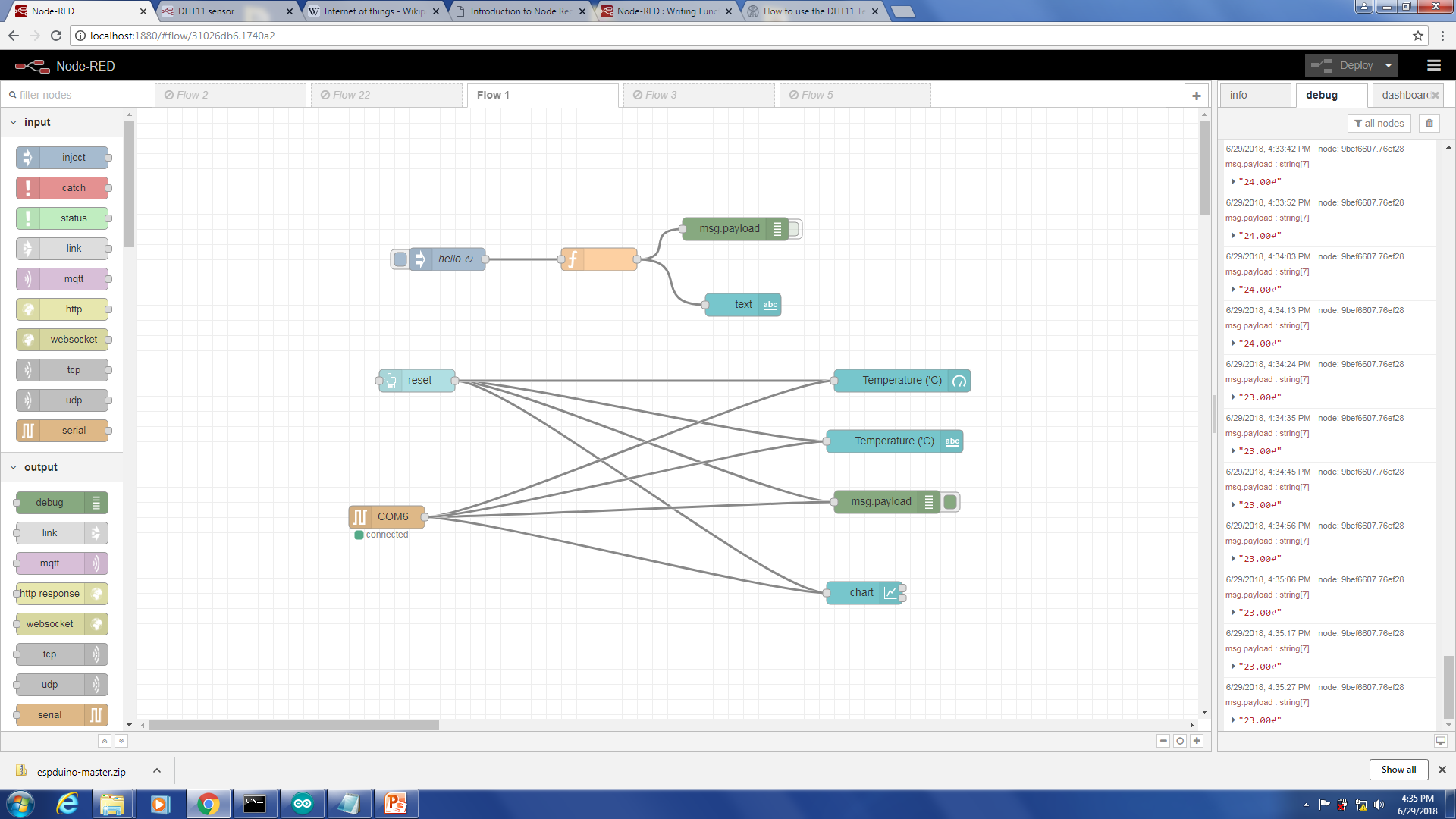This screenshot has height=819, width=1456.
Task: Expand the first debug message "24.00"
Action: pyautogui.click(x=1233, y=182)
